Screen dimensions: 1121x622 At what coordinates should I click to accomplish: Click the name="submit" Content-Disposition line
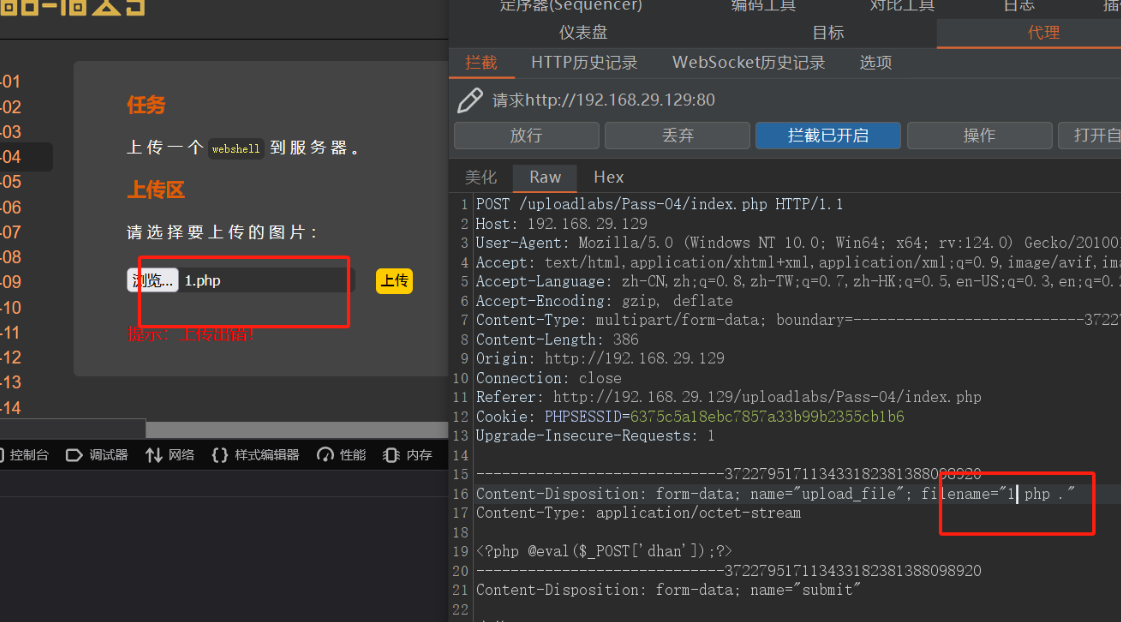pyautogui.click(x=668, y=591)
